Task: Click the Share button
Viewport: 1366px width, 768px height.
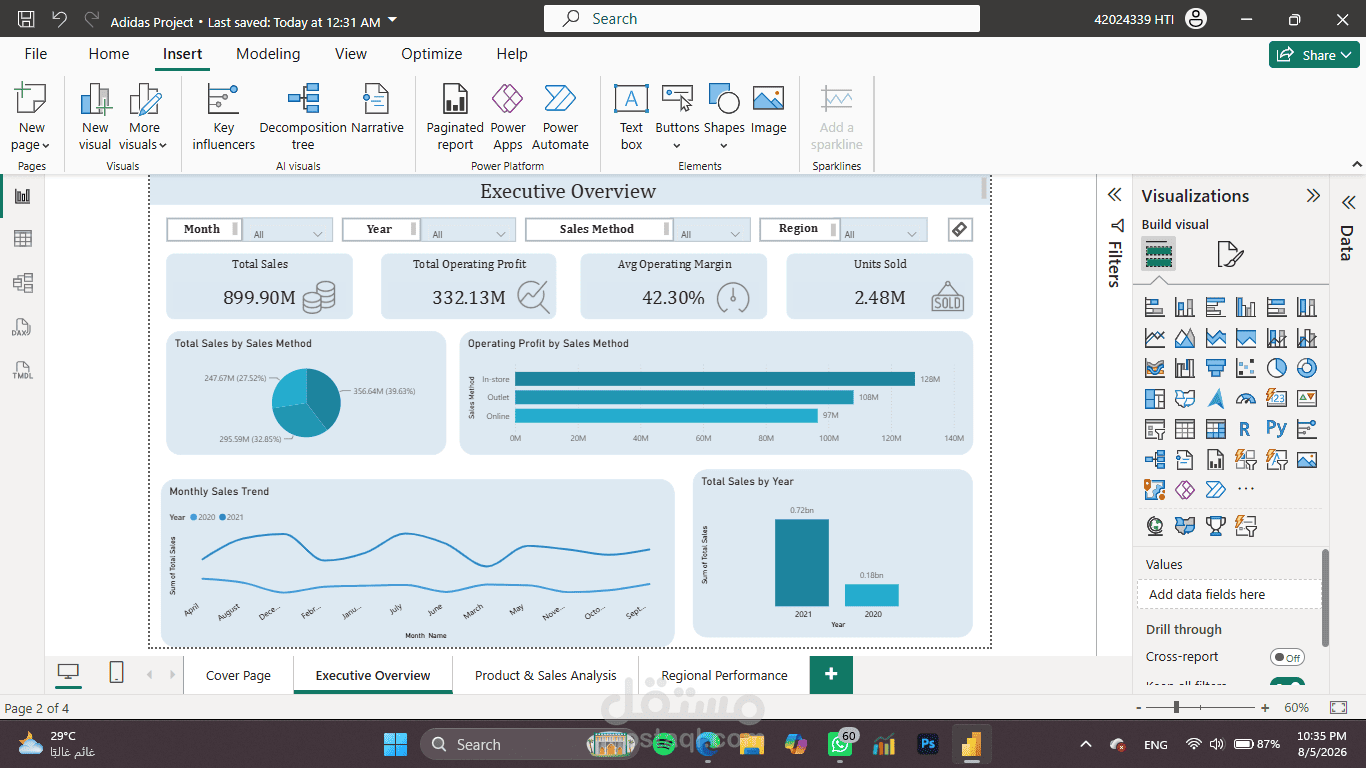Action: tap(1314, 55)
